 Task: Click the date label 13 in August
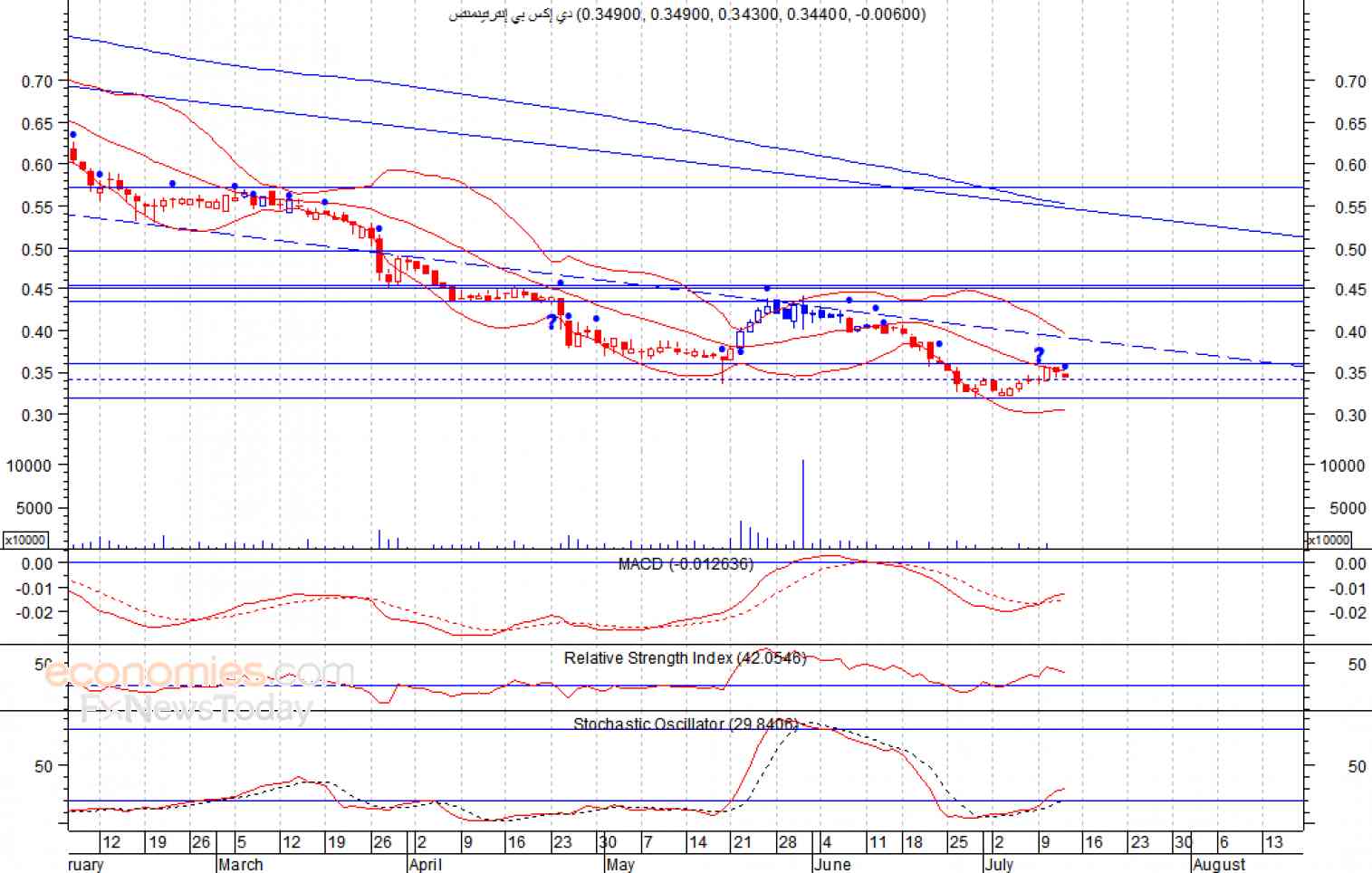click(1273, 842)
